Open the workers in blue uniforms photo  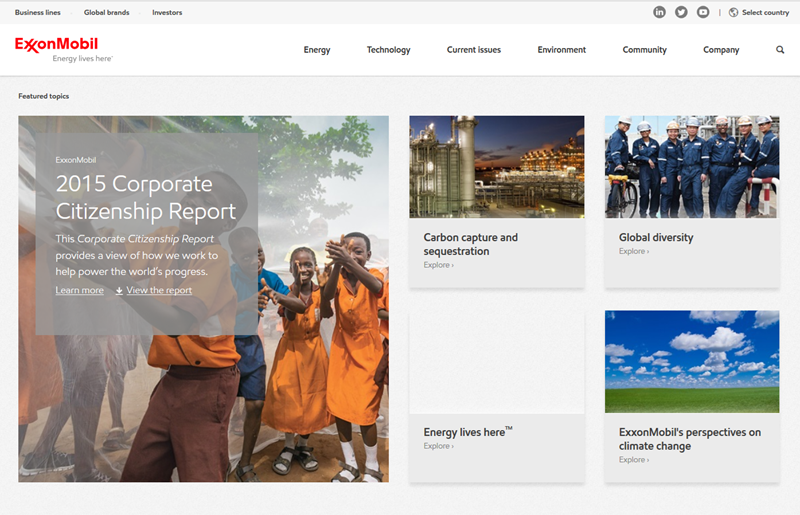tap(692, 167)
